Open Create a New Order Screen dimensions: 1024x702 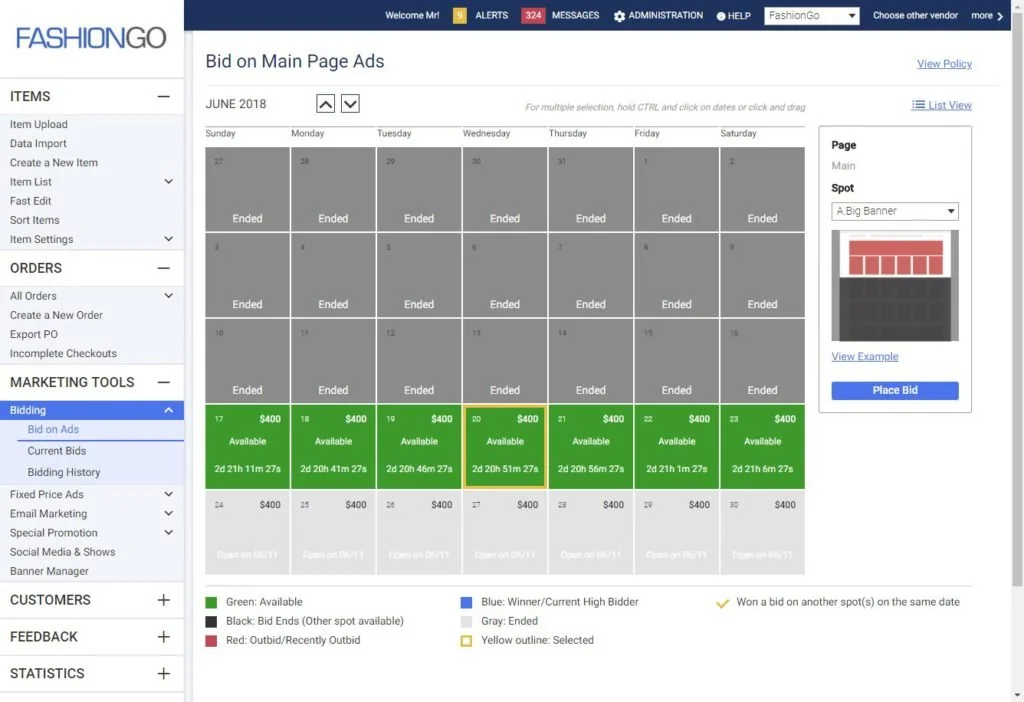pyautogui.click(x=56, y=315)
